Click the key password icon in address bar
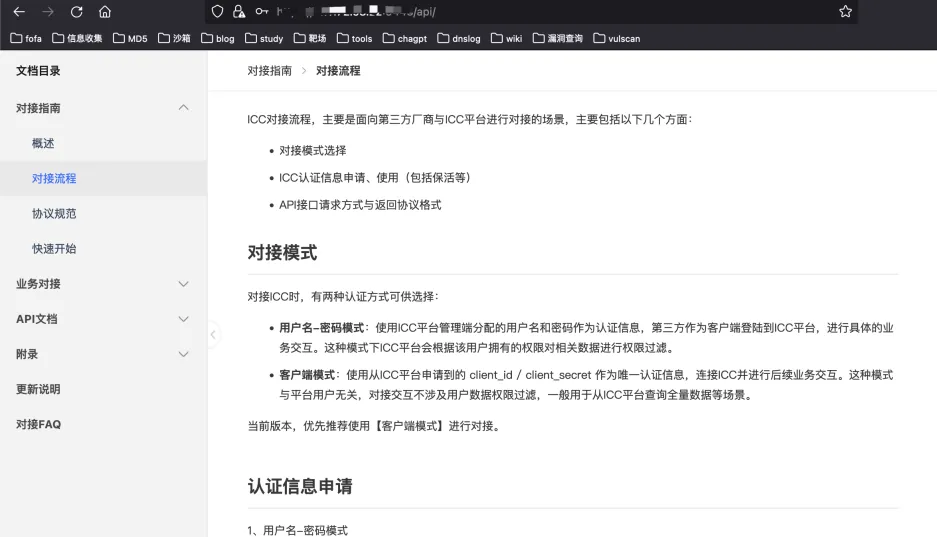The height and width of the screenshot is (537, 937). click(x=262, y=11)
